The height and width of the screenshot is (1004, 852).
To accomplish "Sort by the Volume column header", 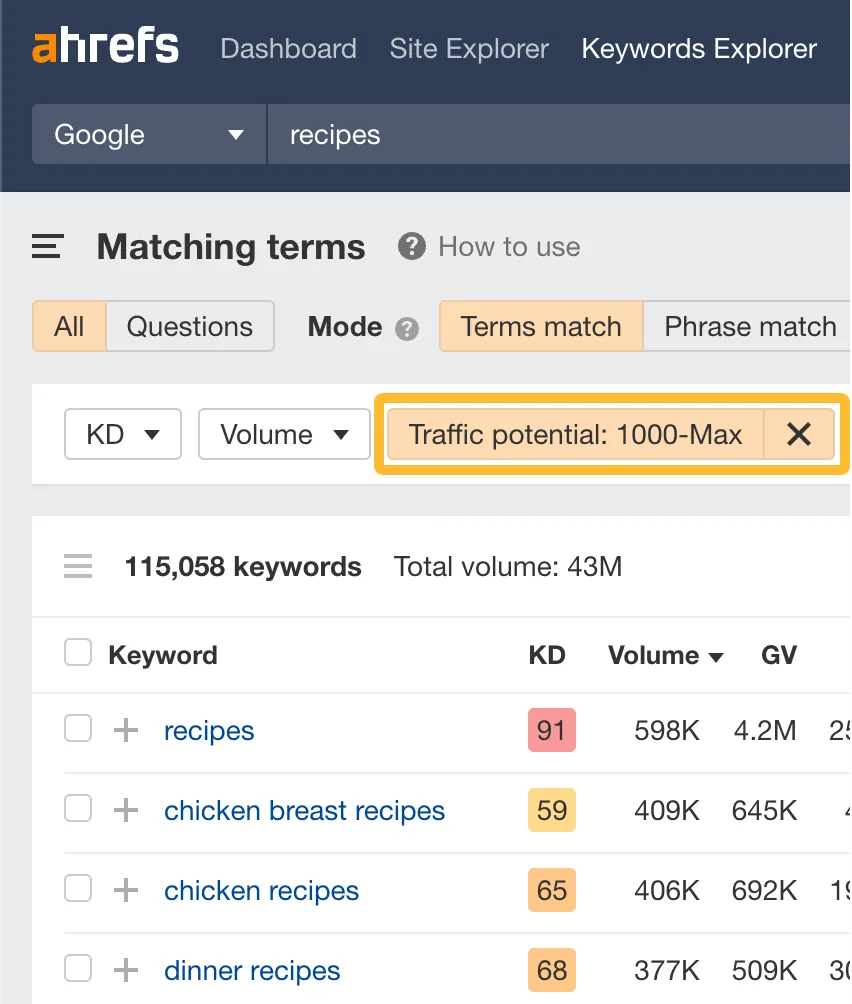I will pyautogui.click(x=666, y=655).
